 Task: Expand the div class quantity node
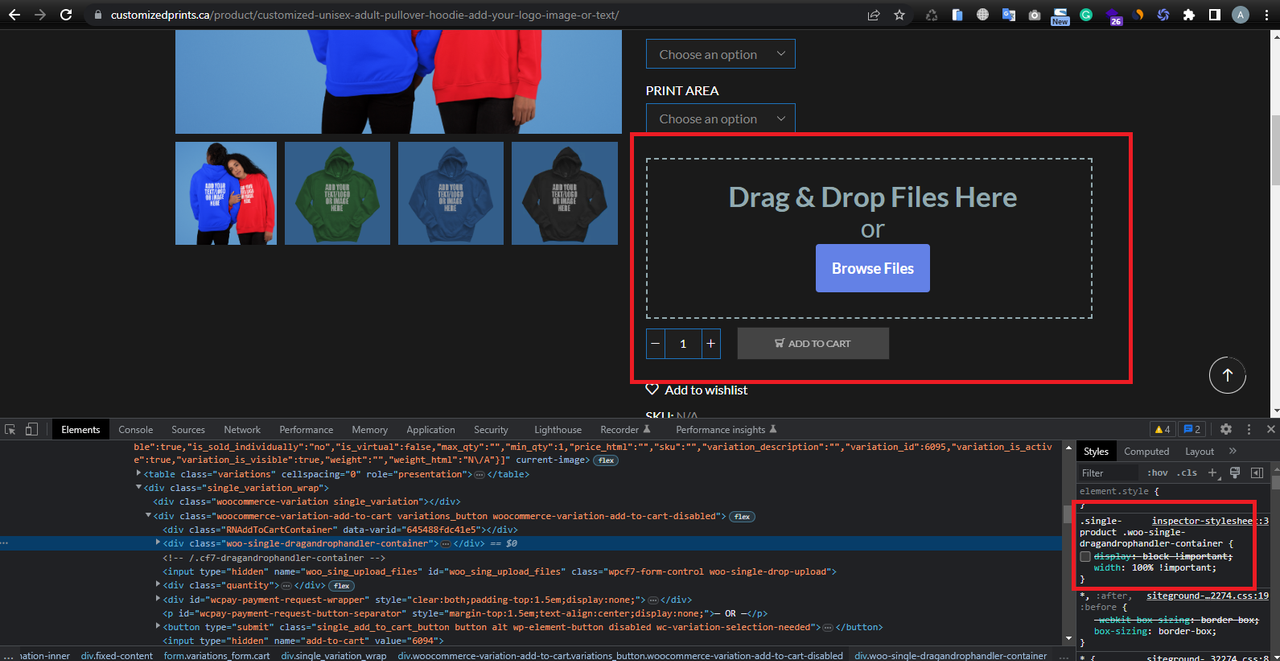click(158, 585)
